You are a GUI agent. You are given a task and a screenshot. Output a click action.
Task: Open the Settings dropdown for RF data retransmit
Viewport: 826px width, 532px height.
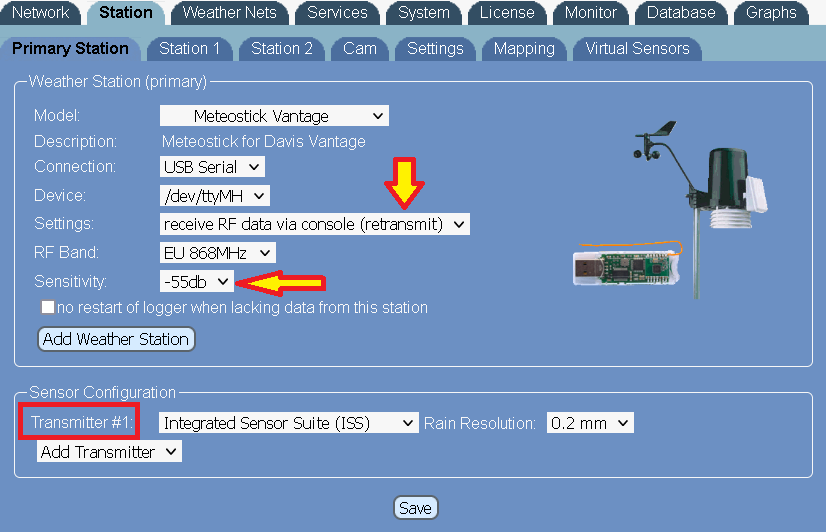click(x=314, y=224)
